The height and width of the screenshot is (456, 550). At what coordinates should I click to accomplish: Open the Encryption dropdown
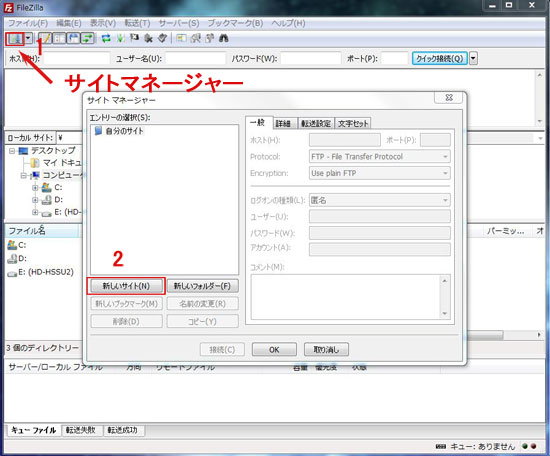point(380,173)
